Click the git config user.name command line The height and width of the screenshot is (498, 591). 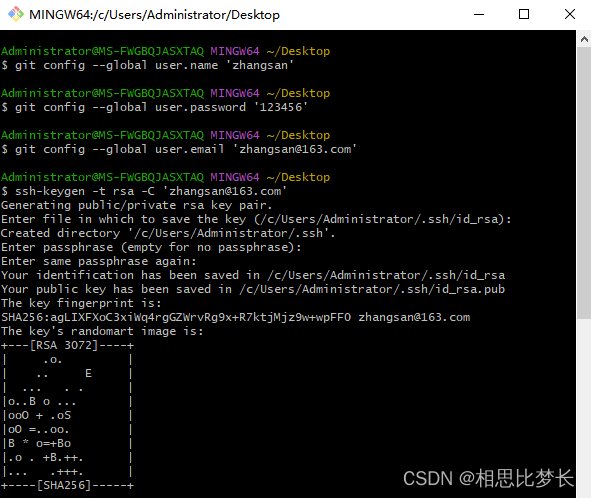click(147, 65)
